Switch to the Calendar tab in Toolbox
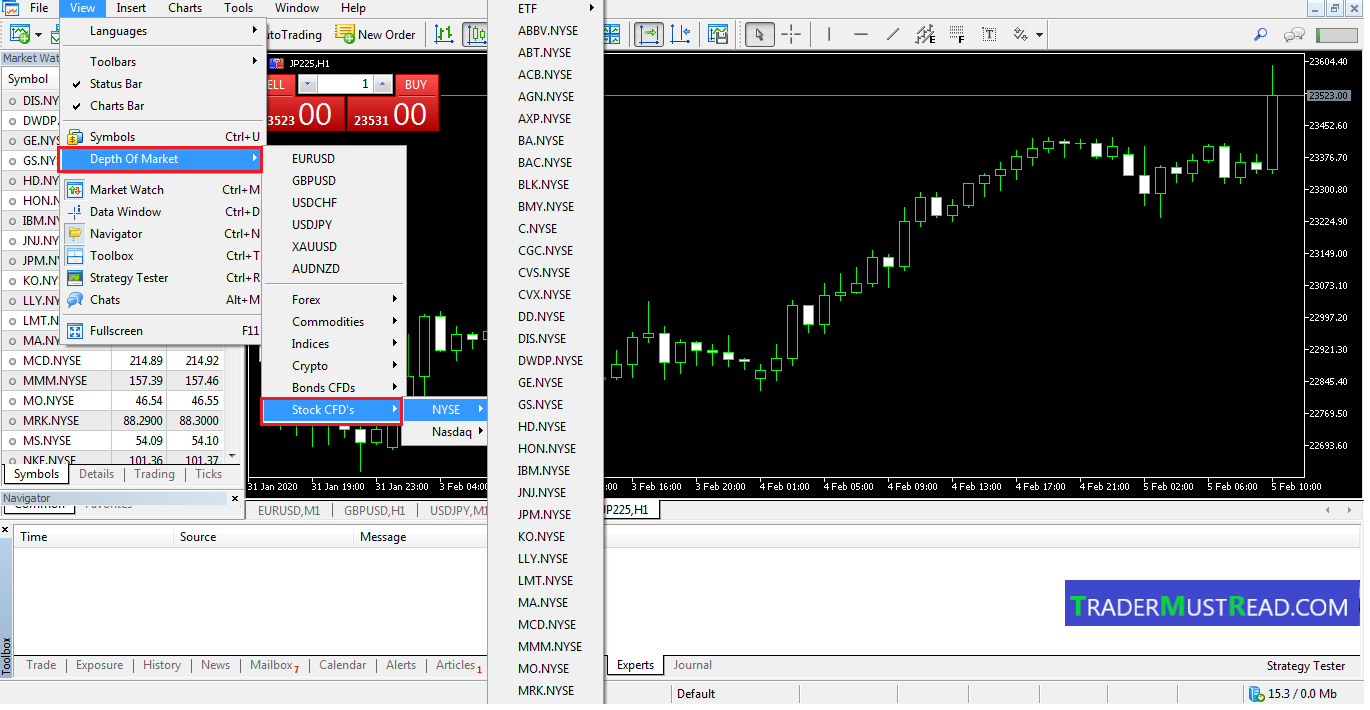The image size is (1370, 710). click(x=343, y=666)
